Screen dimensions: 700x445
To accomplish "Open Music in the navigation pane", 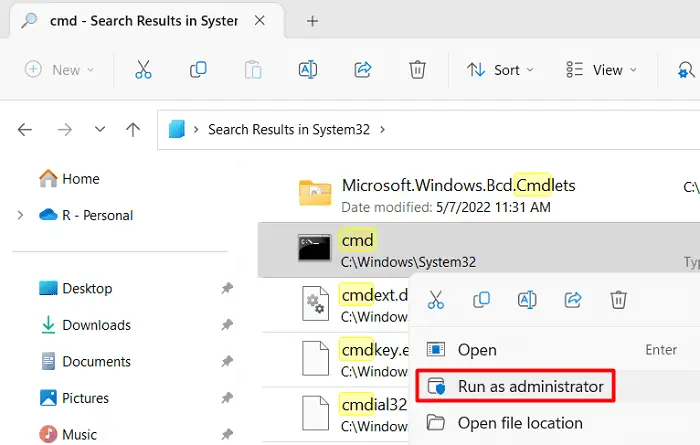I will tap(68, 434).
